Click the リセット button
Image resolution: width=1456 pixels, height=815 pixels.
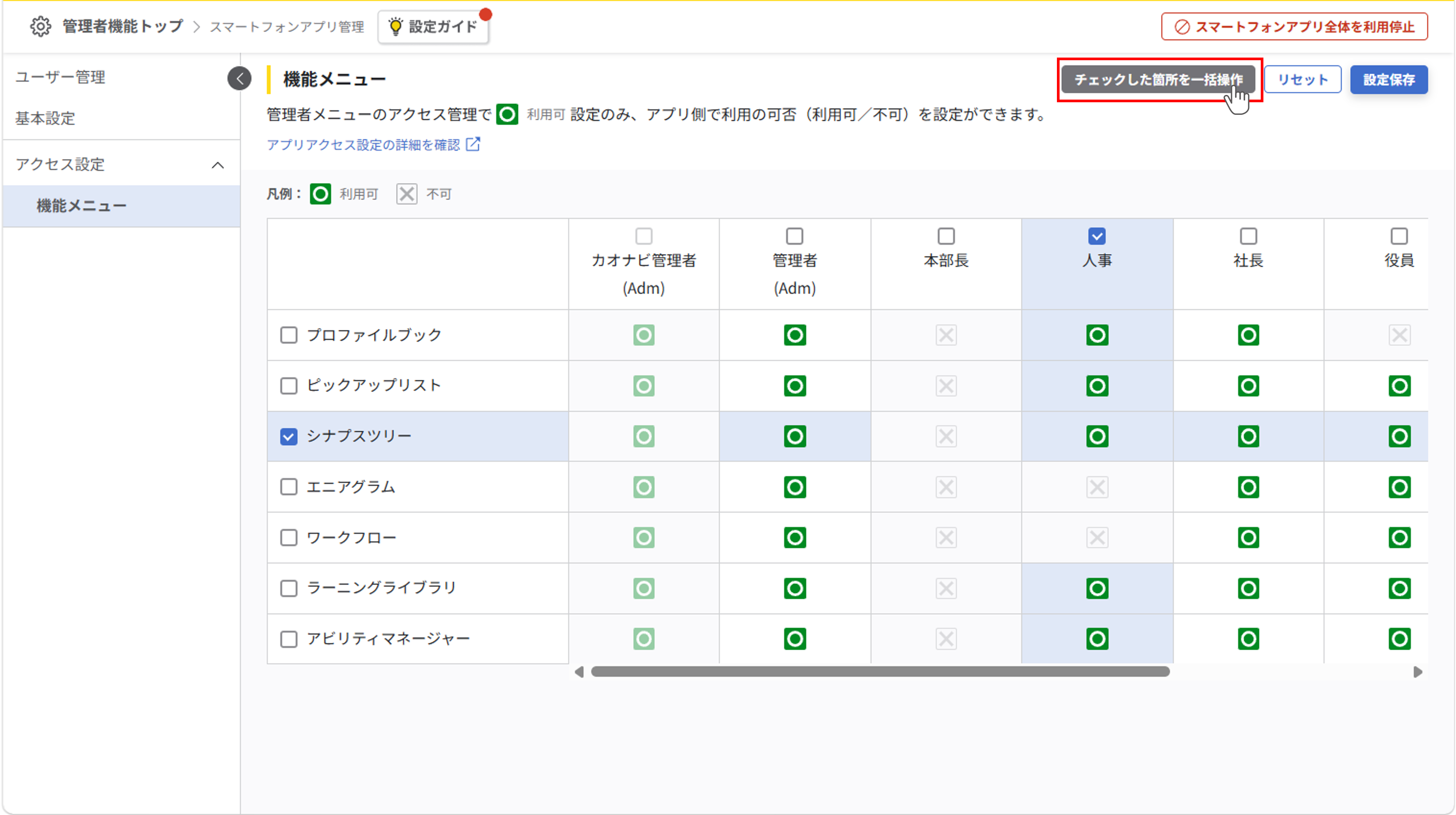[1302, 79]
